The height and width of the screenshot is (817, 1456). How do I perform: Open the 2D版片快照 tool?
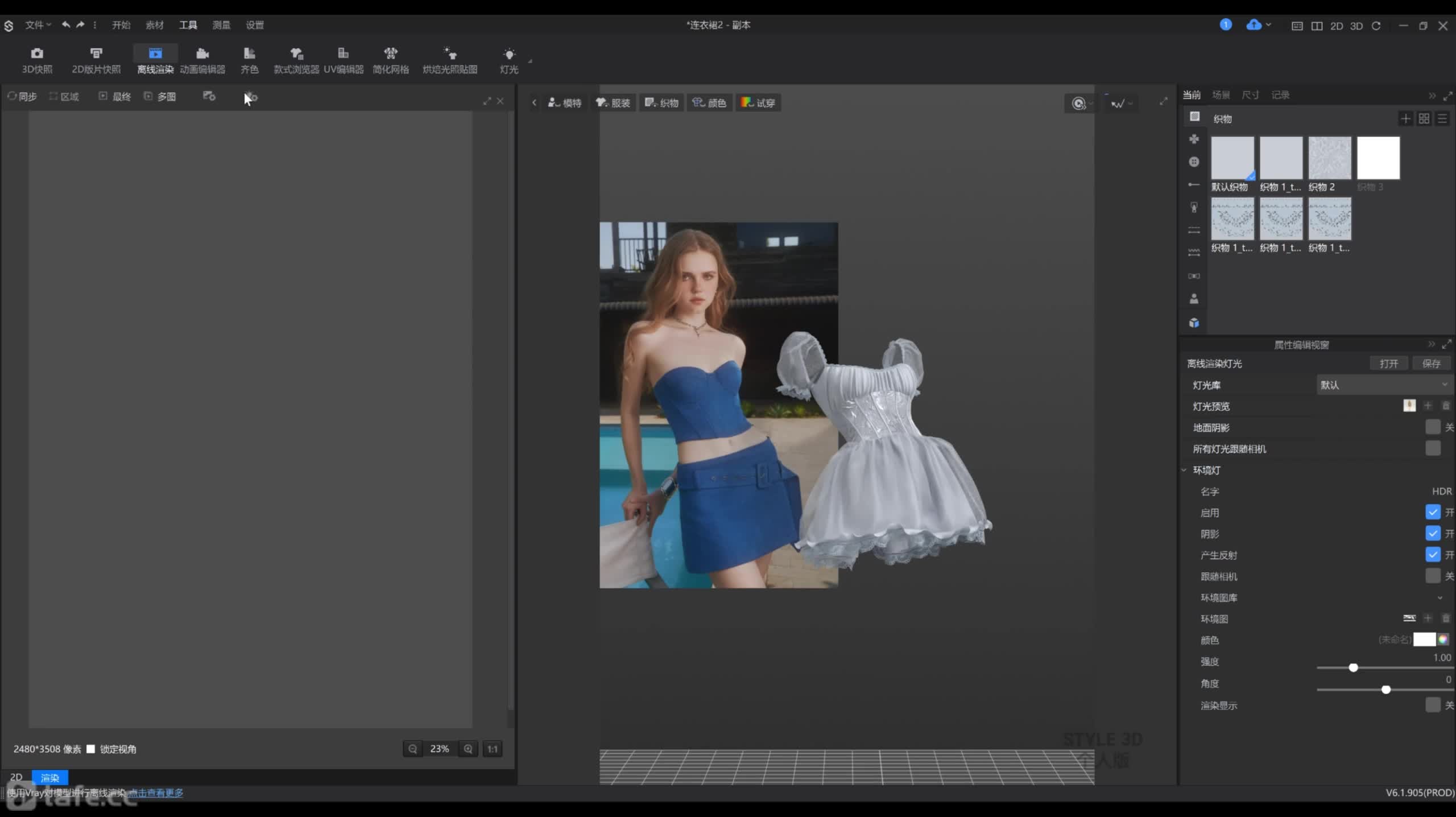(x=96, y=60)
